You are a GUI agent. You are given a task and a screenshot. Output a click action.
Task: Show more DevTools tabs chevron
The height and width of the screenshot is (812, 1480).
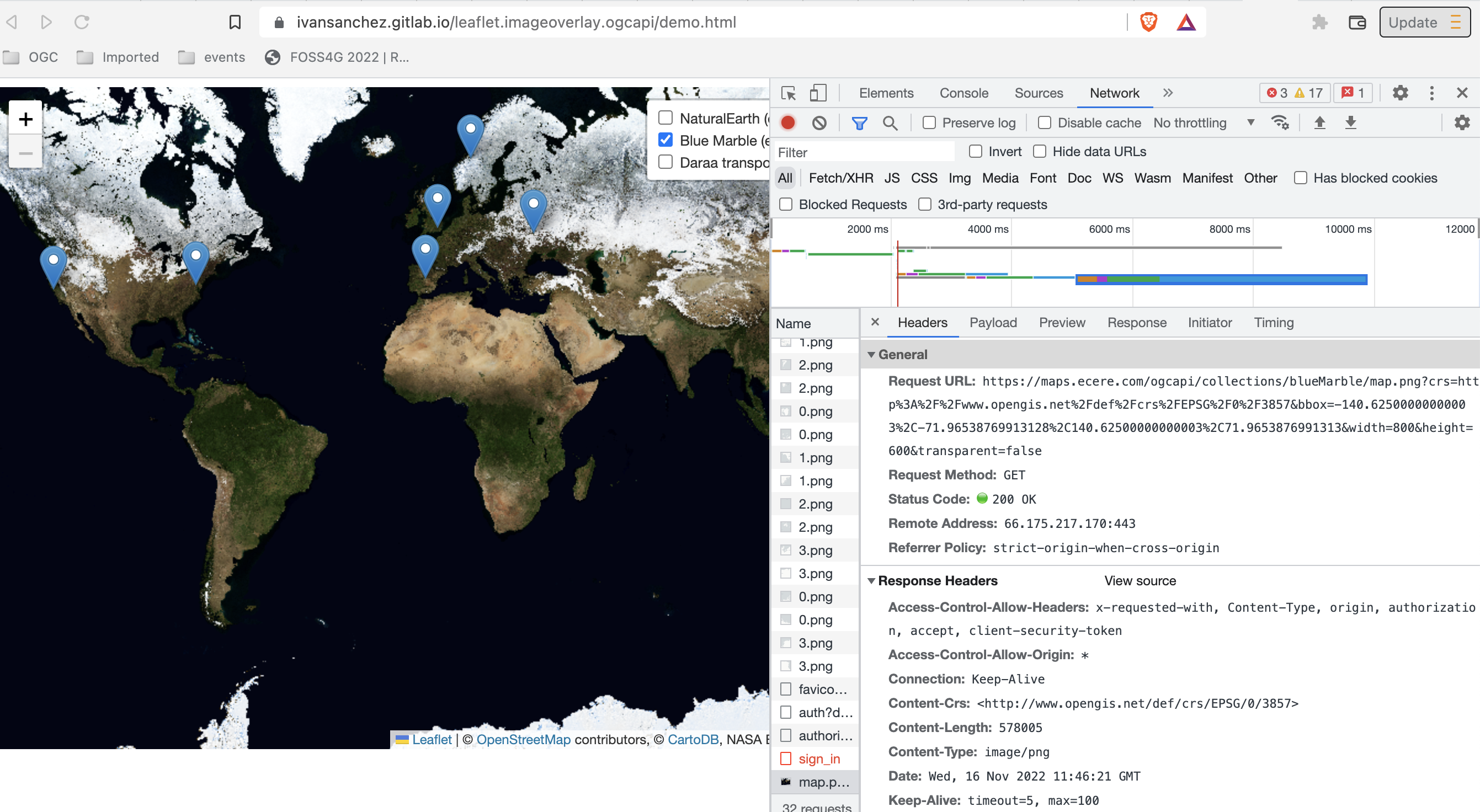1168,93
